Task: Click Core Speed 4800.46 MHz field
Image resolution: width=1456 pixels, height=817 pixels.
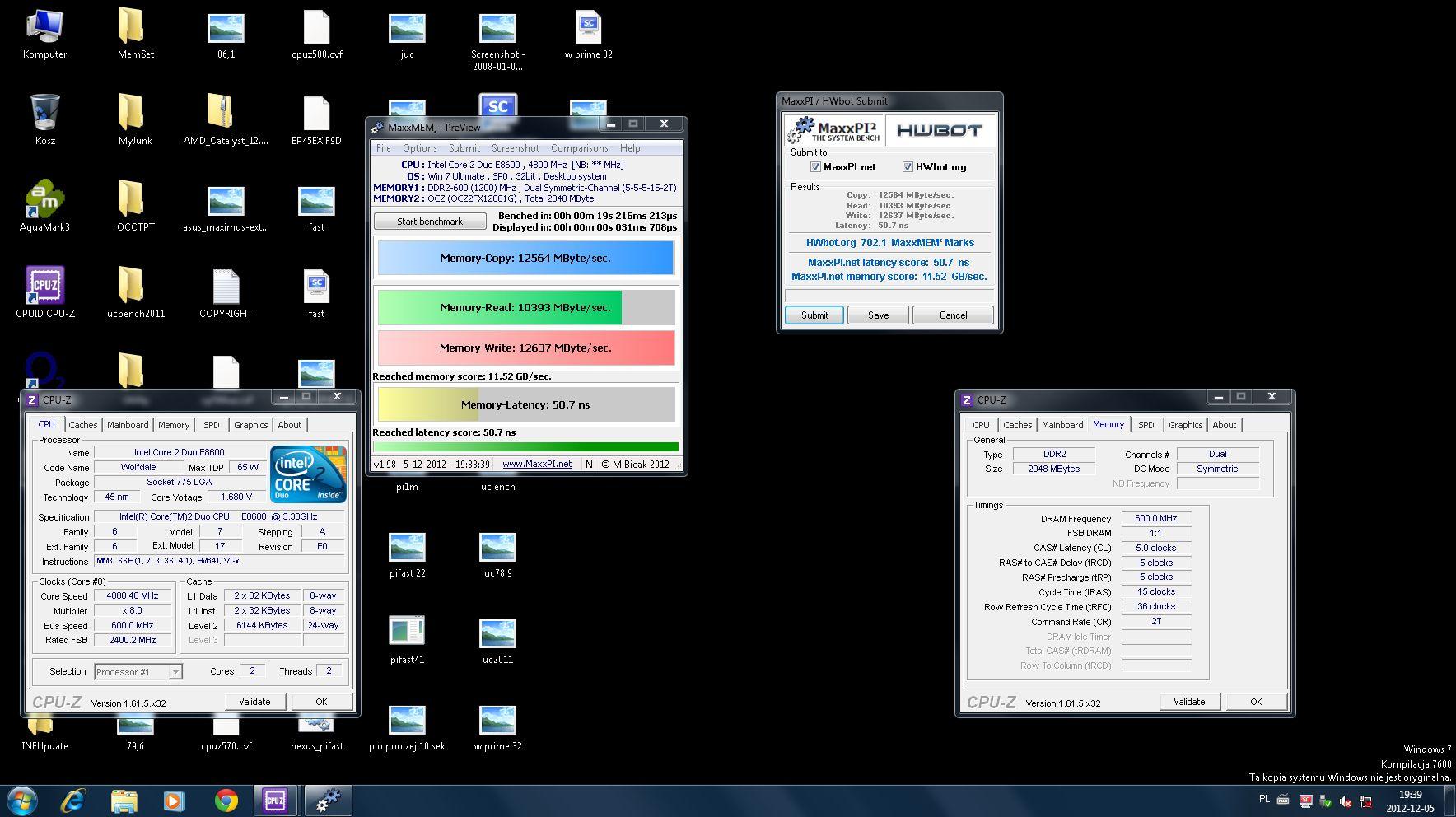Action: 133,596
